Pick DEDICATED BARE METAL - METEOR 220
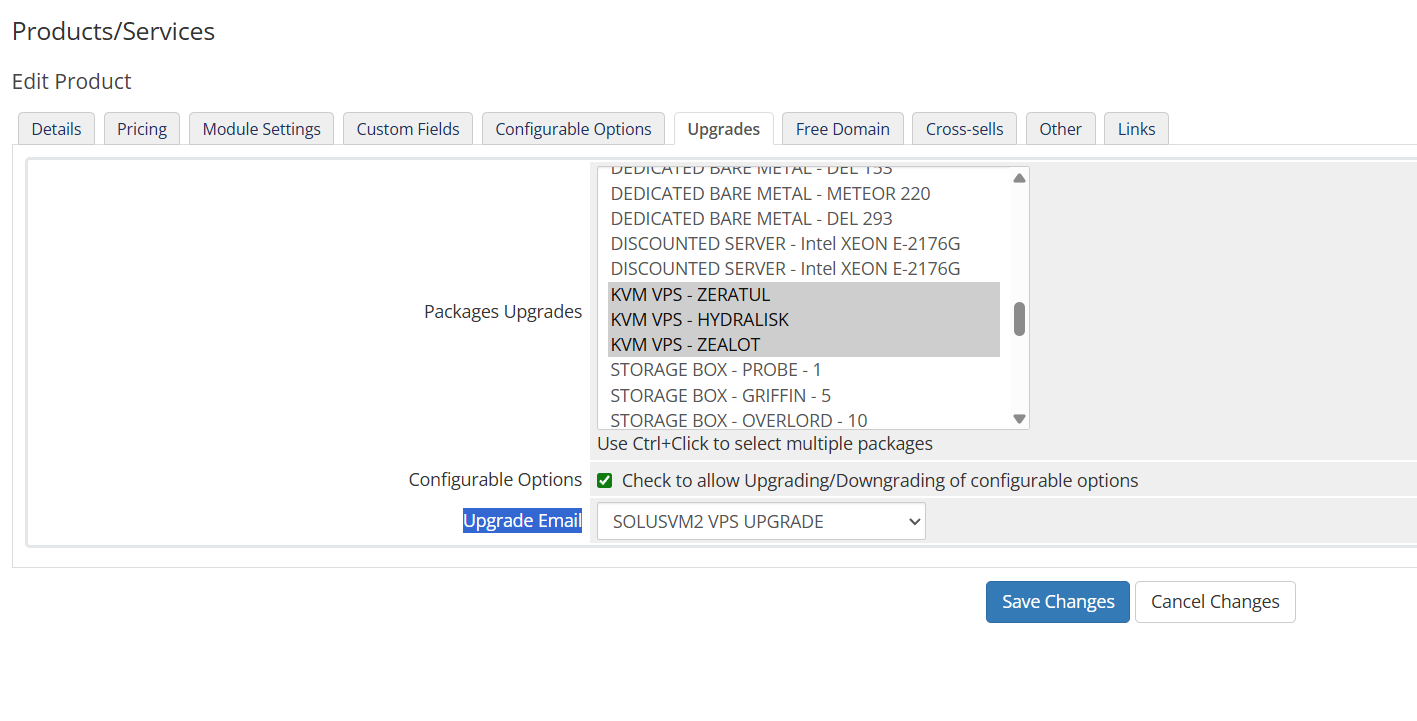The image size is (1417, 721). [770, 194]
